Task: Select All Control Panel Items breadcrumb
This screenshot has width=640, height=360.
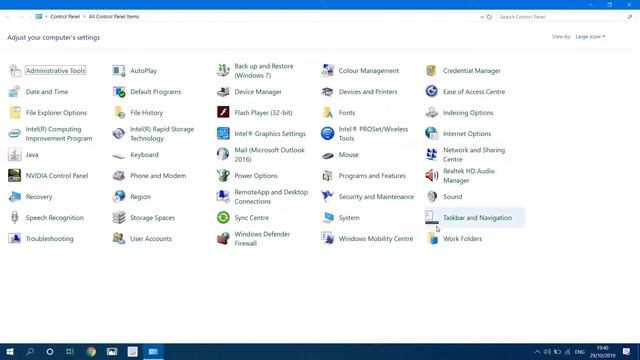Action: [114, 17]
